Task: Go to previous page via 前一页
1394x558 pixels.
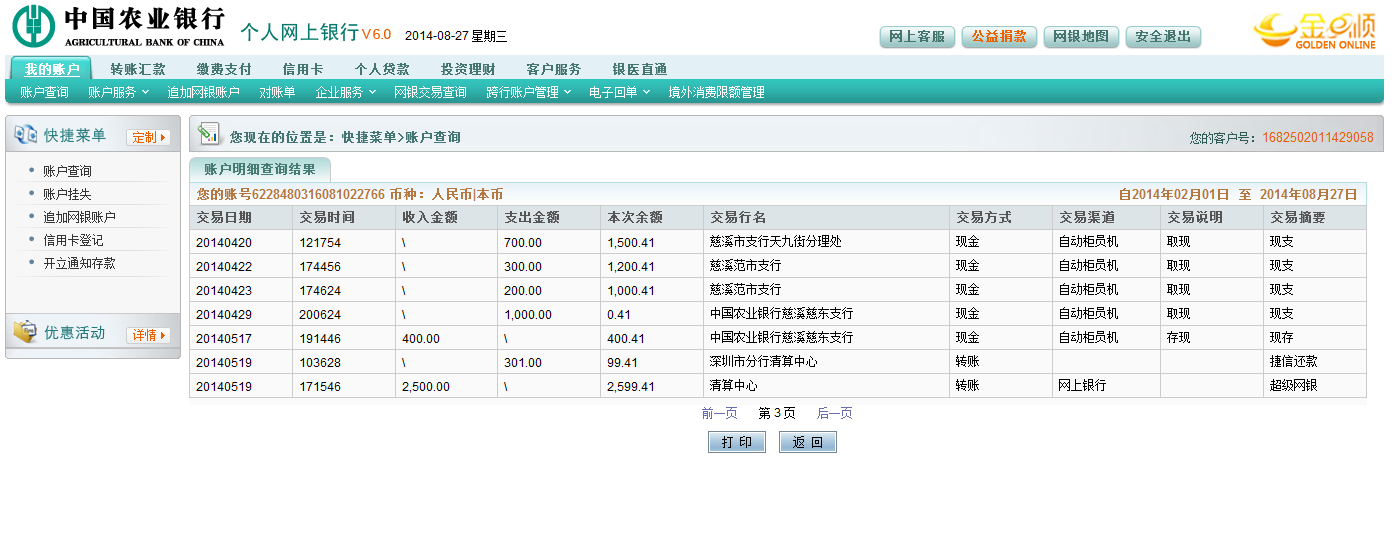Action: point(720,413)
